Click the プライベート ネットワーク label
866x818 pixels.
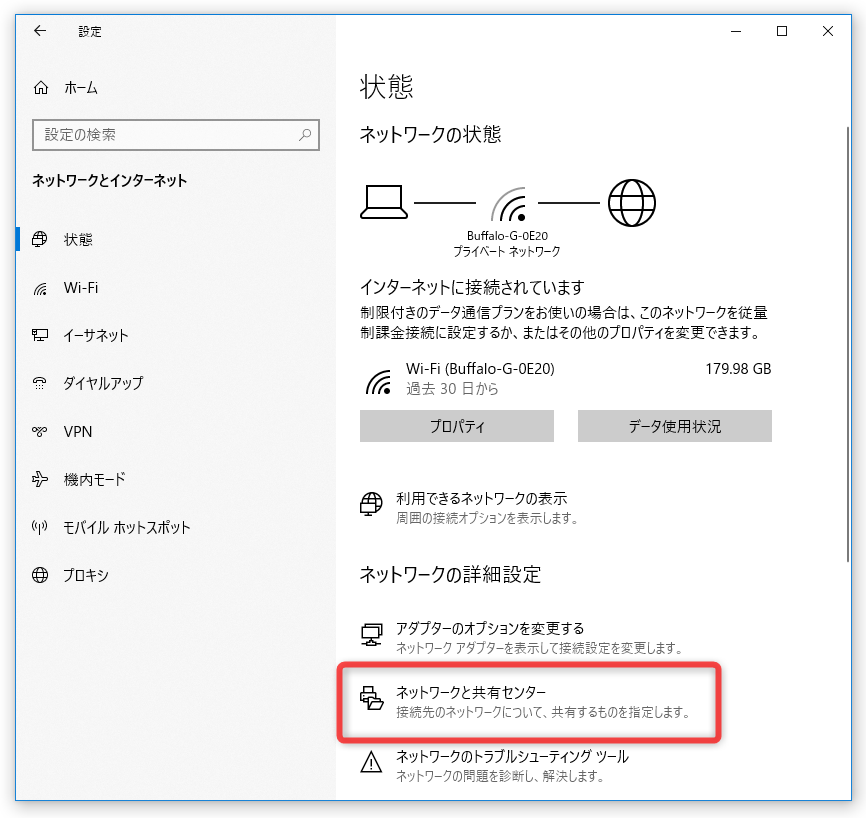click(x=507, y=252)
